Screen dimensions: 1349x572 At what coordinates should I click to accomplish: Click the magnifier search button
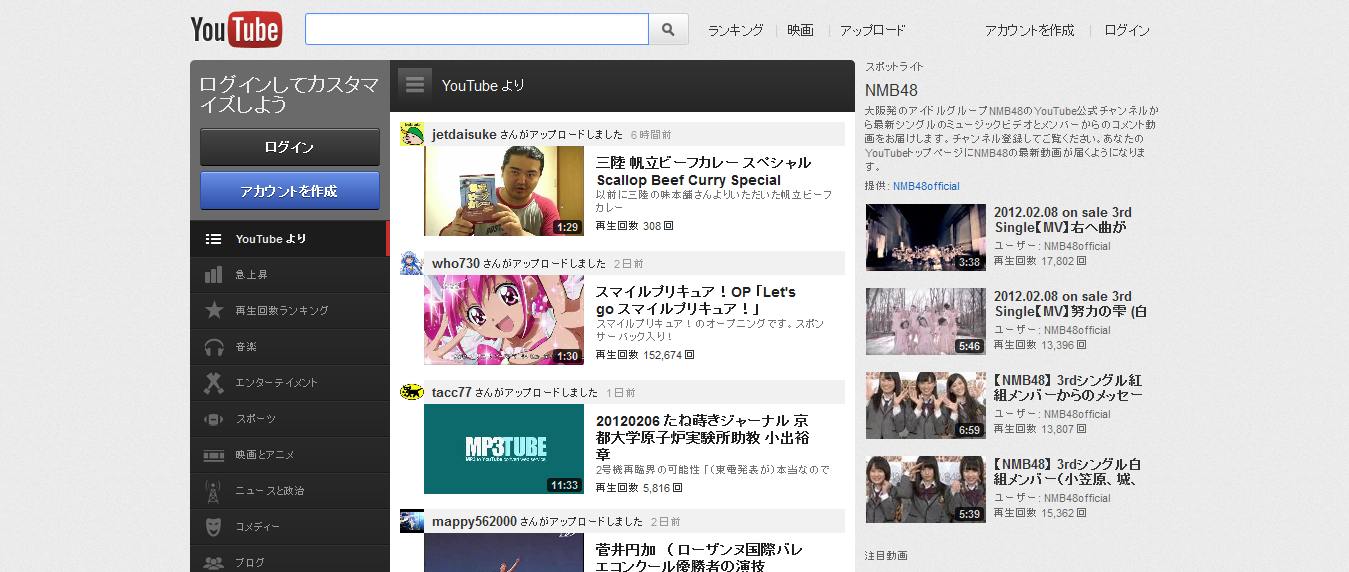(669, 29)
